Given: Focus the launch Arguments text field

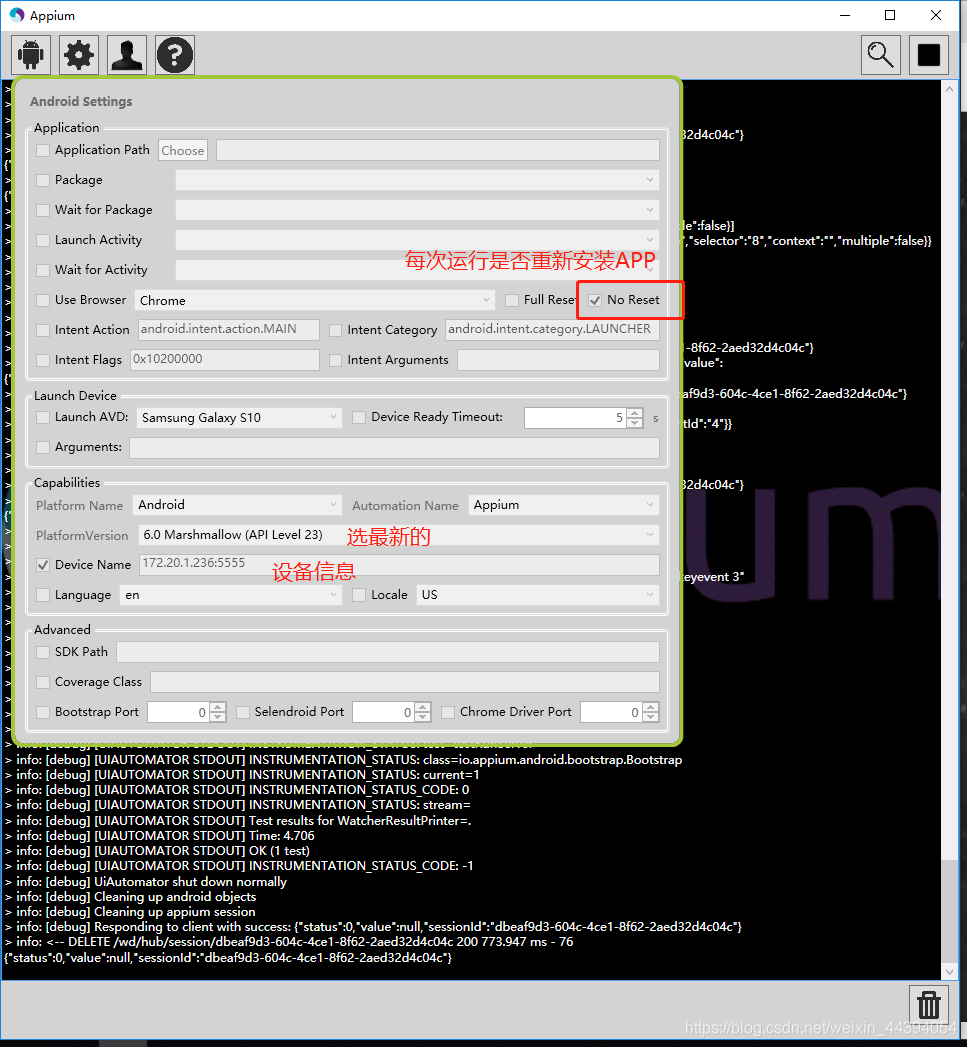Looking at the screenshot, I should point(394,447).
